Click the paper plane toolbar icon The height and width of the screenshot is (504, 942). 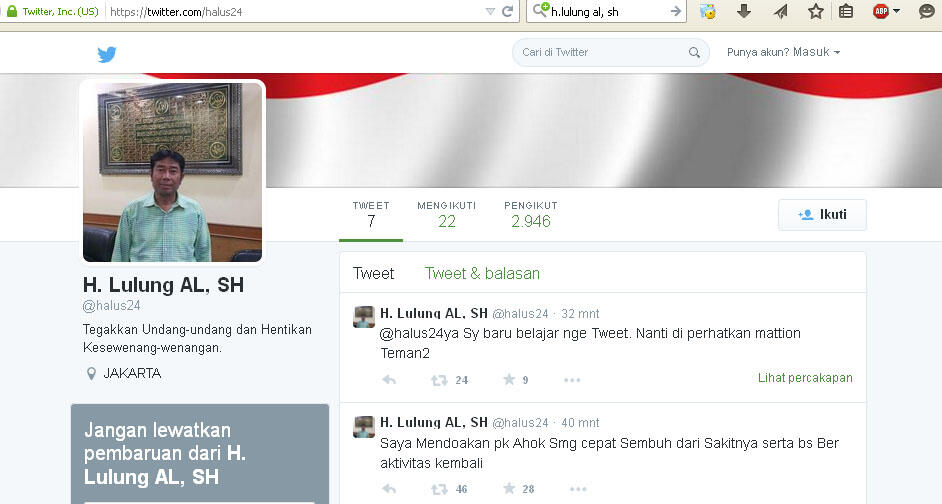[x=780, y=11]
